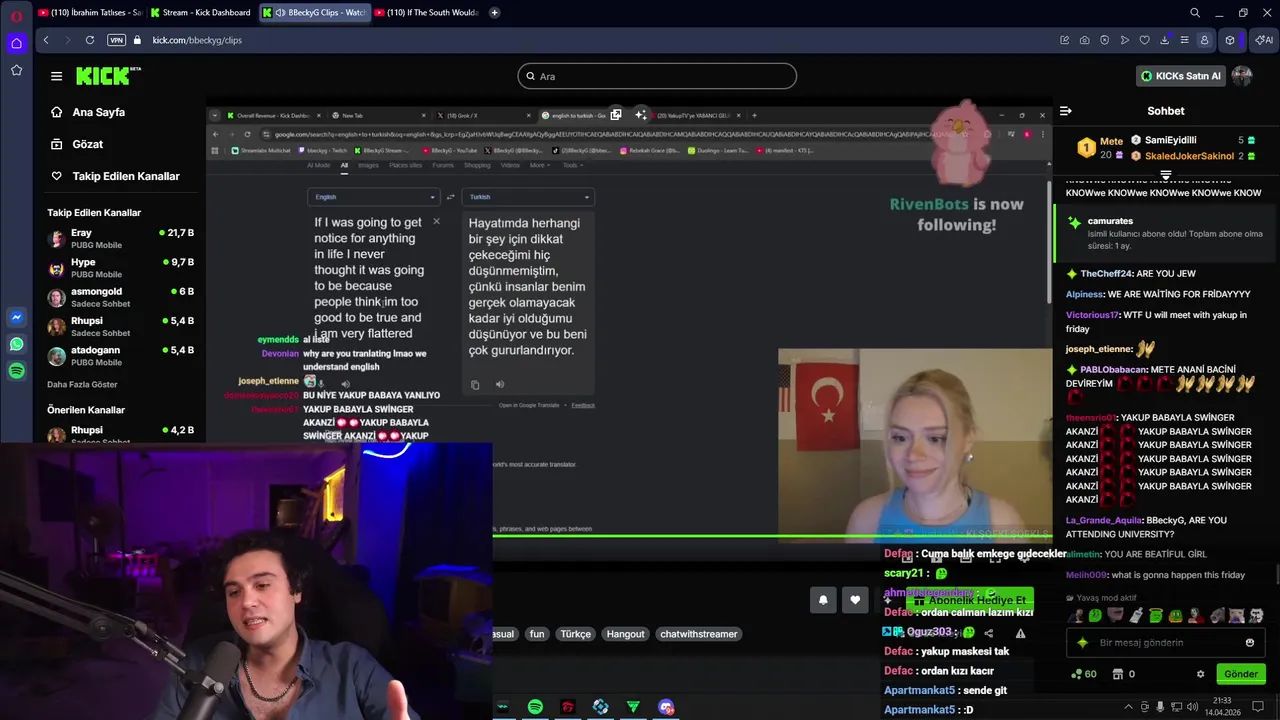
Task: Open Turkish language dropdown in embedded translator
Action: click(x=528, y=197)
